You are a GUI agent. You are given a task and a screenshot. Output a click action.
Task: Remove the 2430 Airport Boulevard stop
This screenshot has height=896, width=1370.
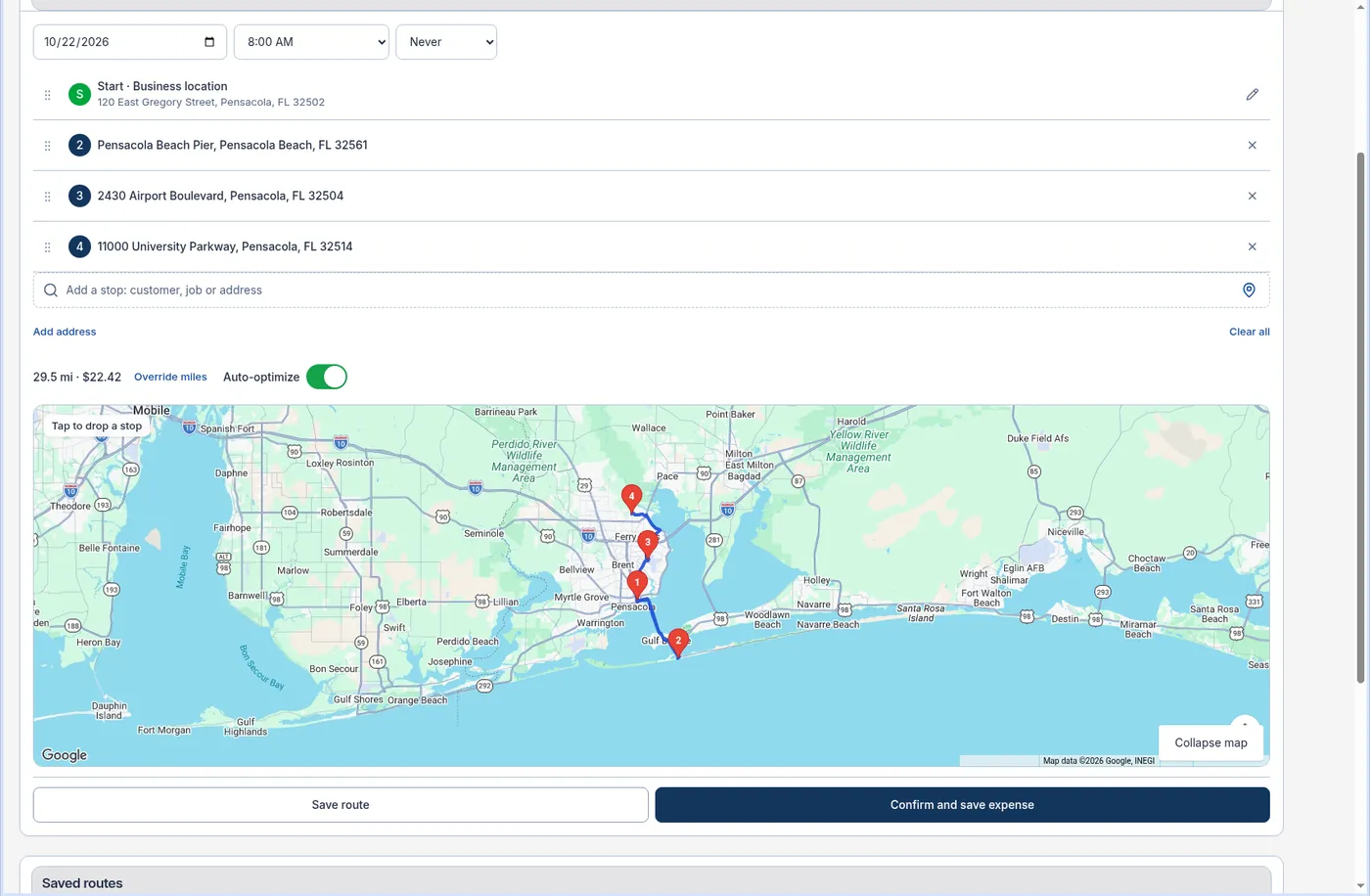(1252, 197)
